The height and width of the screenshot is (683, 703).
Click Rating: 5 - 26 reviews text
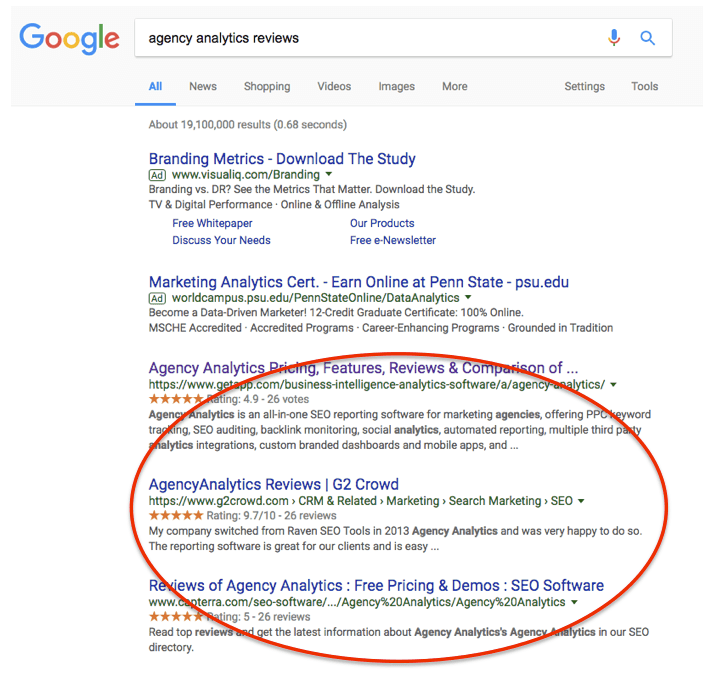258,617
